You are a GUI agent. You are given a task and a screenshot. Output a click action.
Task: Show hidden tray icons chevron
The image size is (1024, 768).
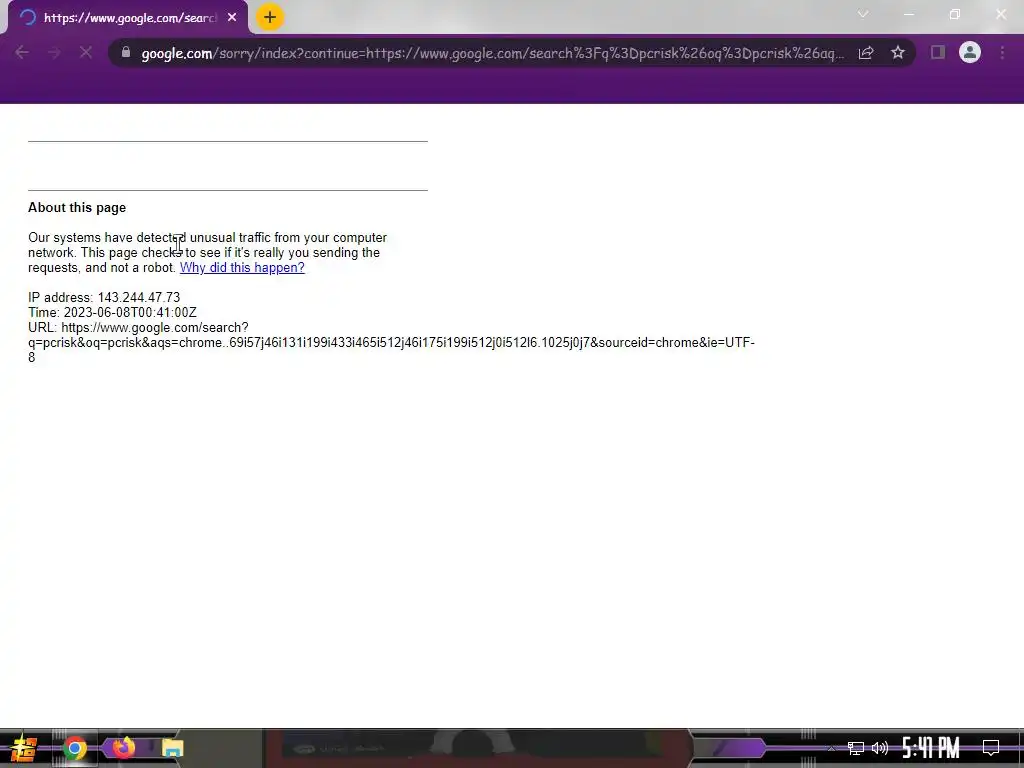831,748
